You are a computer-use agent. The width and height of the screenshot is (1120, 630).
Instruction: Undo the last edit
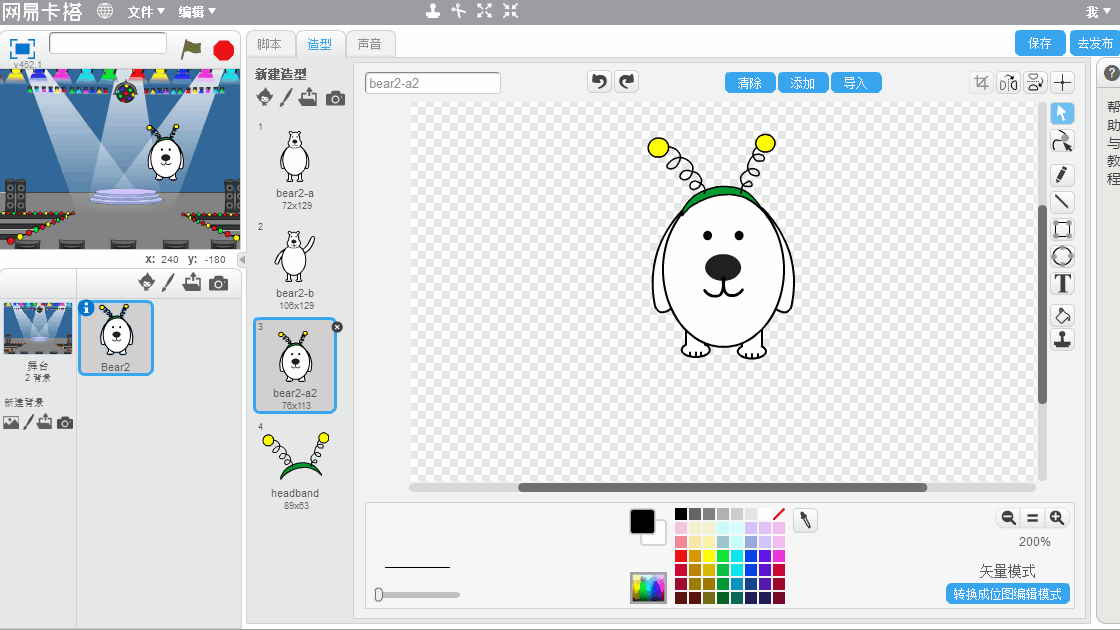599,81
